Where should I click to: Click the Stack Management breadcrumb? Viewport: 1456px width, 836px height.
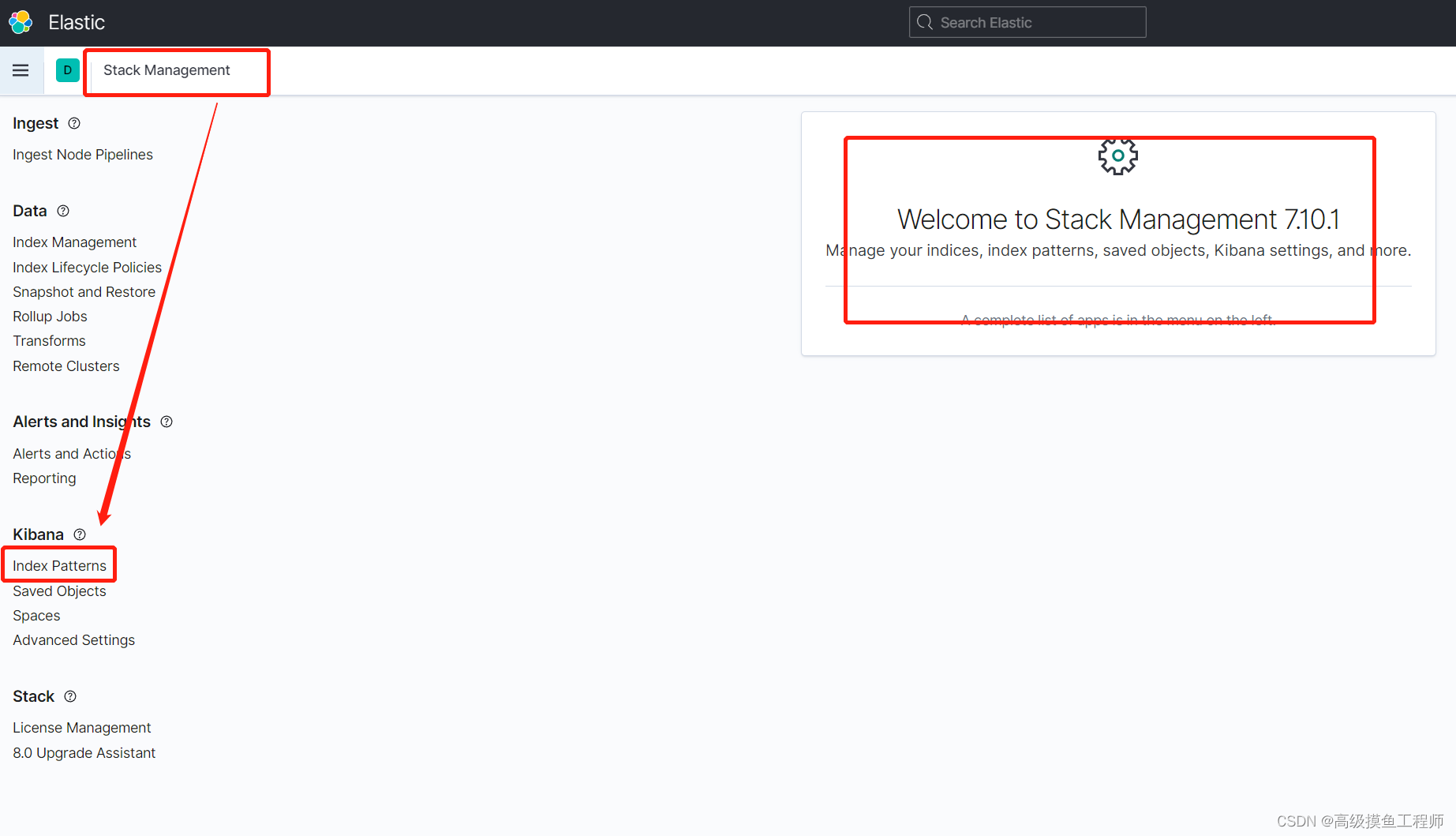167,70
